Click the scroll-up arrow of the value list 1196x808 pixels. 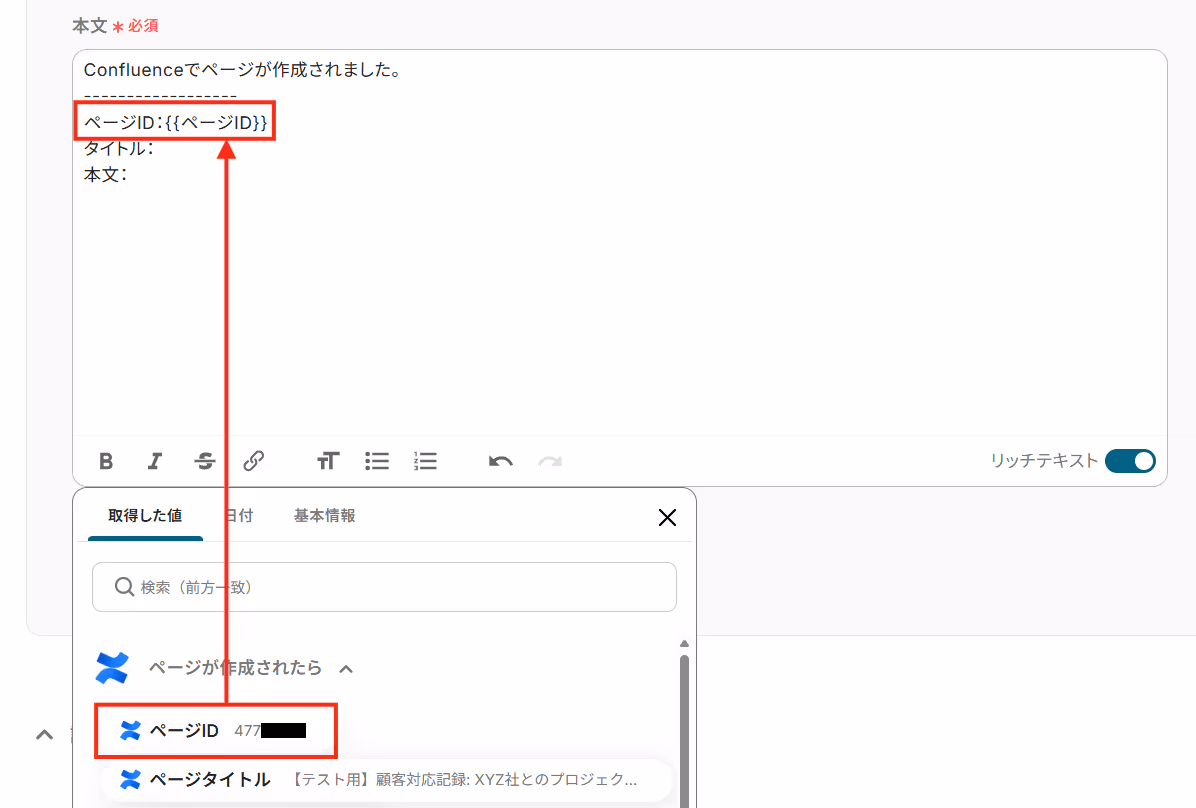click(684, 644)
